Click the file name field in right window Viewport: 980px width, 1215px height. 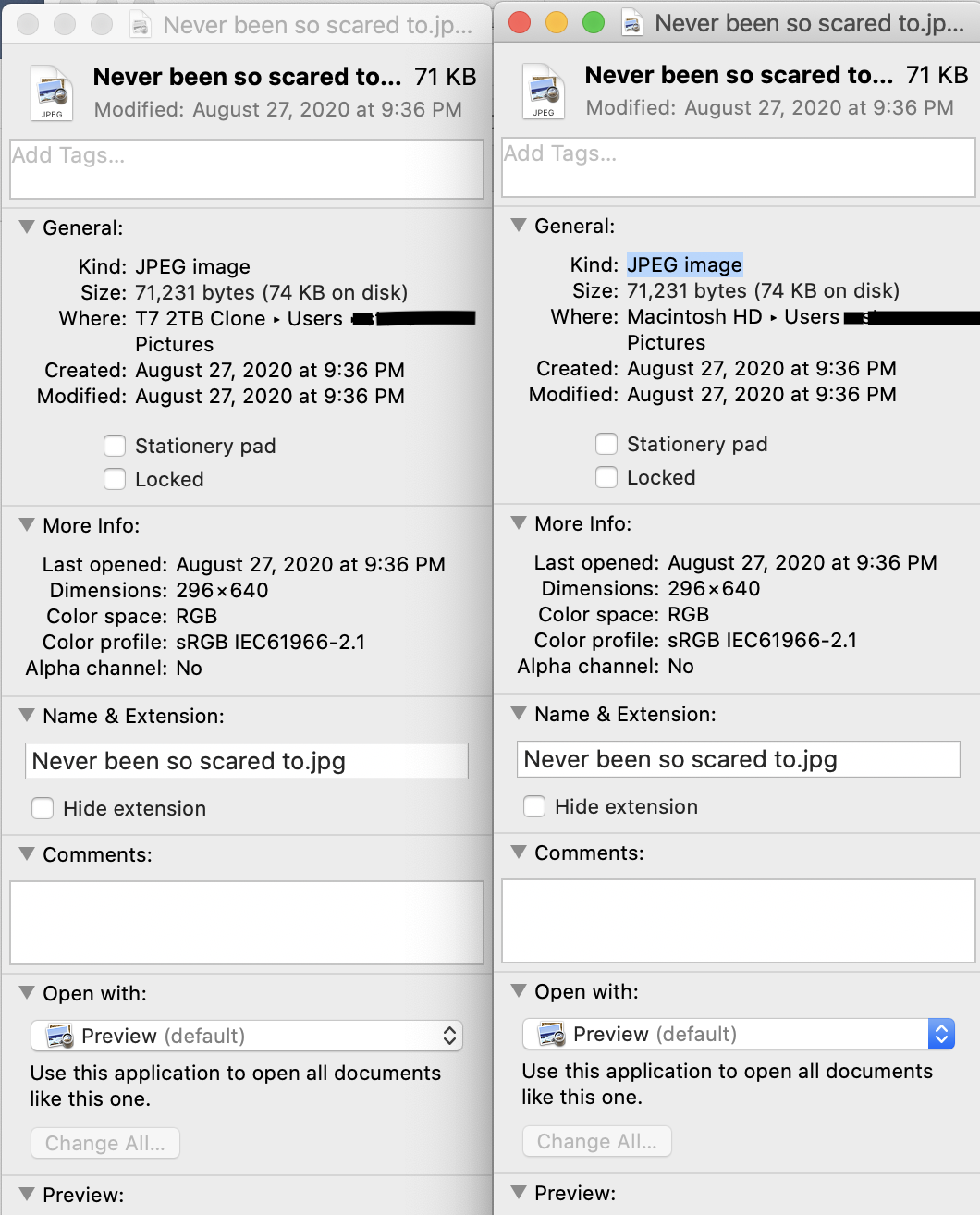pos(739,759)
